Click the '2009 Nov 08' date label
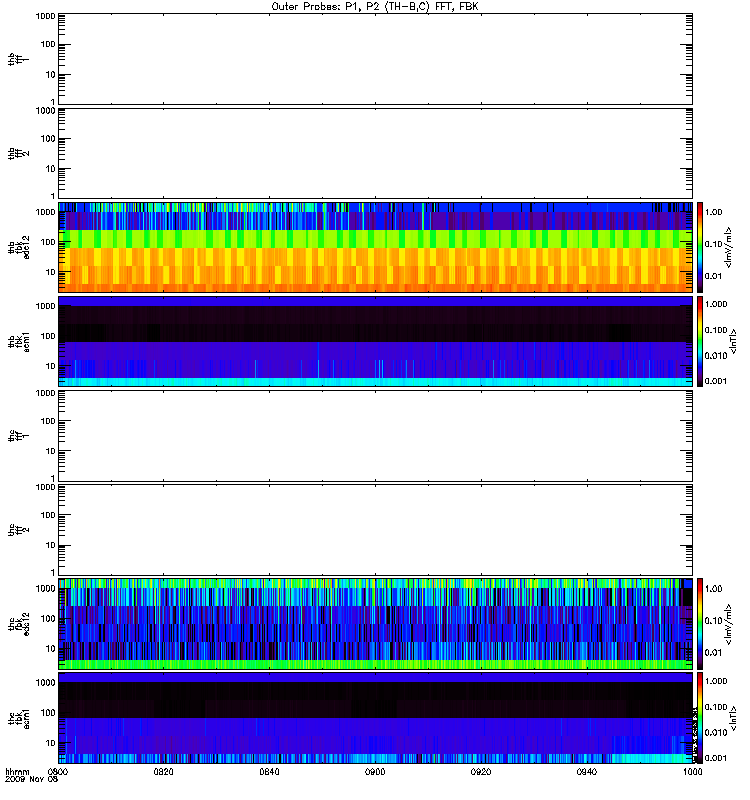The image size is (750, 800). pos(32,780)
